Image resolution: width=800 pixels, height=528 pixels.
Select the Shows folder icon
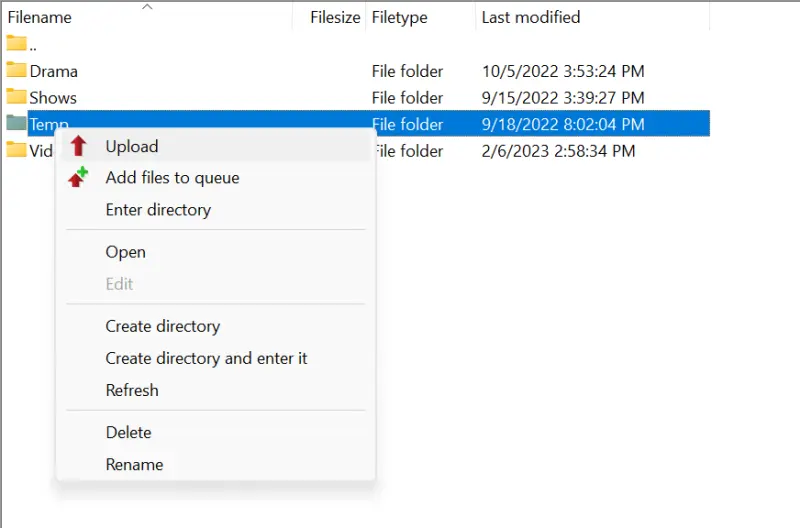(16, 97)
